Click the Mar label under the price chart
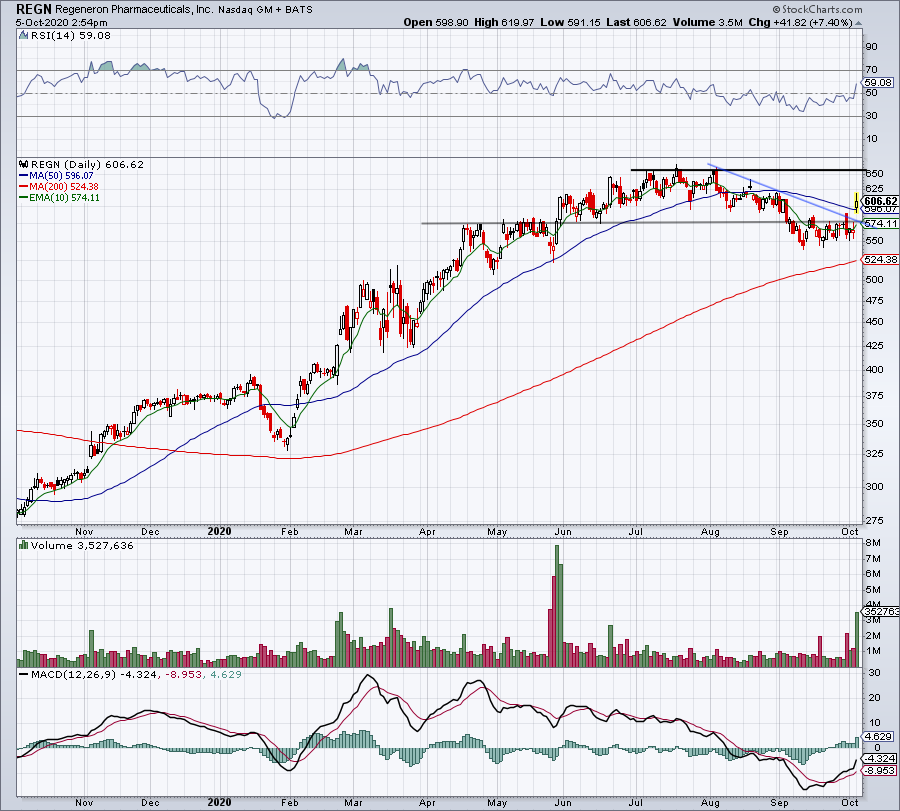900x811 pixels. pyautogui.click(x=353, y=531)
